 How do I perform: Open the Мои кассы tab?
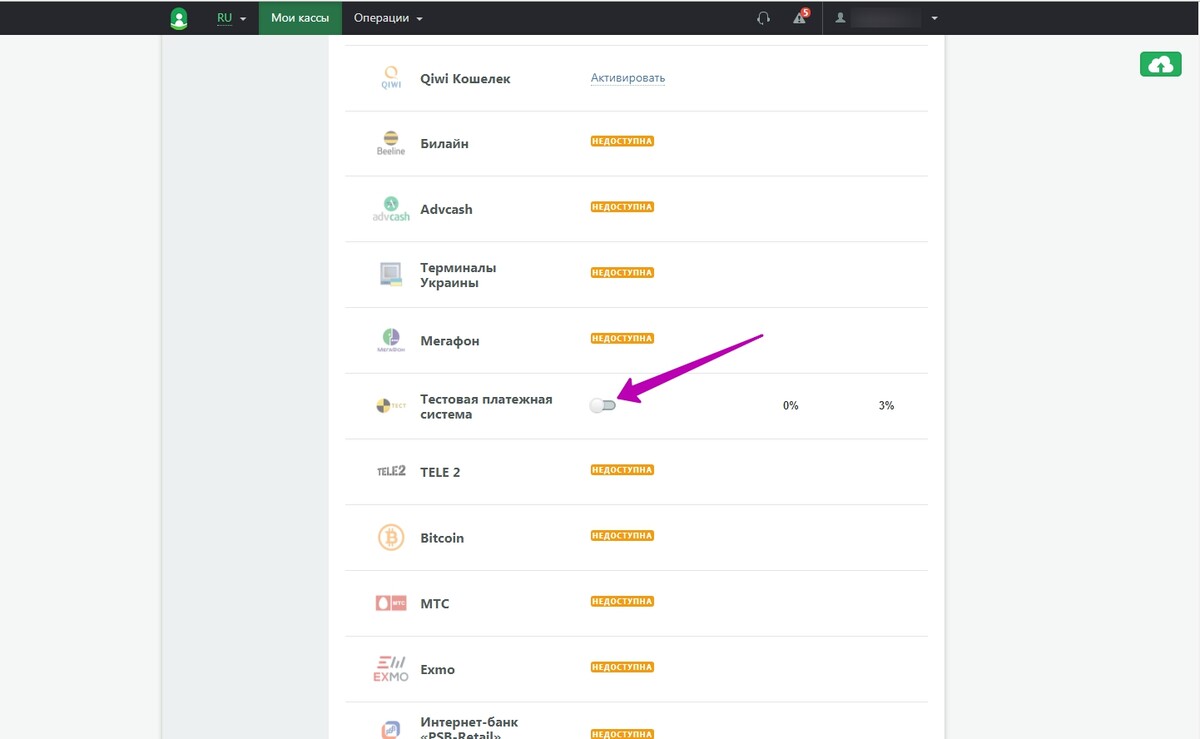click(x=300, y=18)
